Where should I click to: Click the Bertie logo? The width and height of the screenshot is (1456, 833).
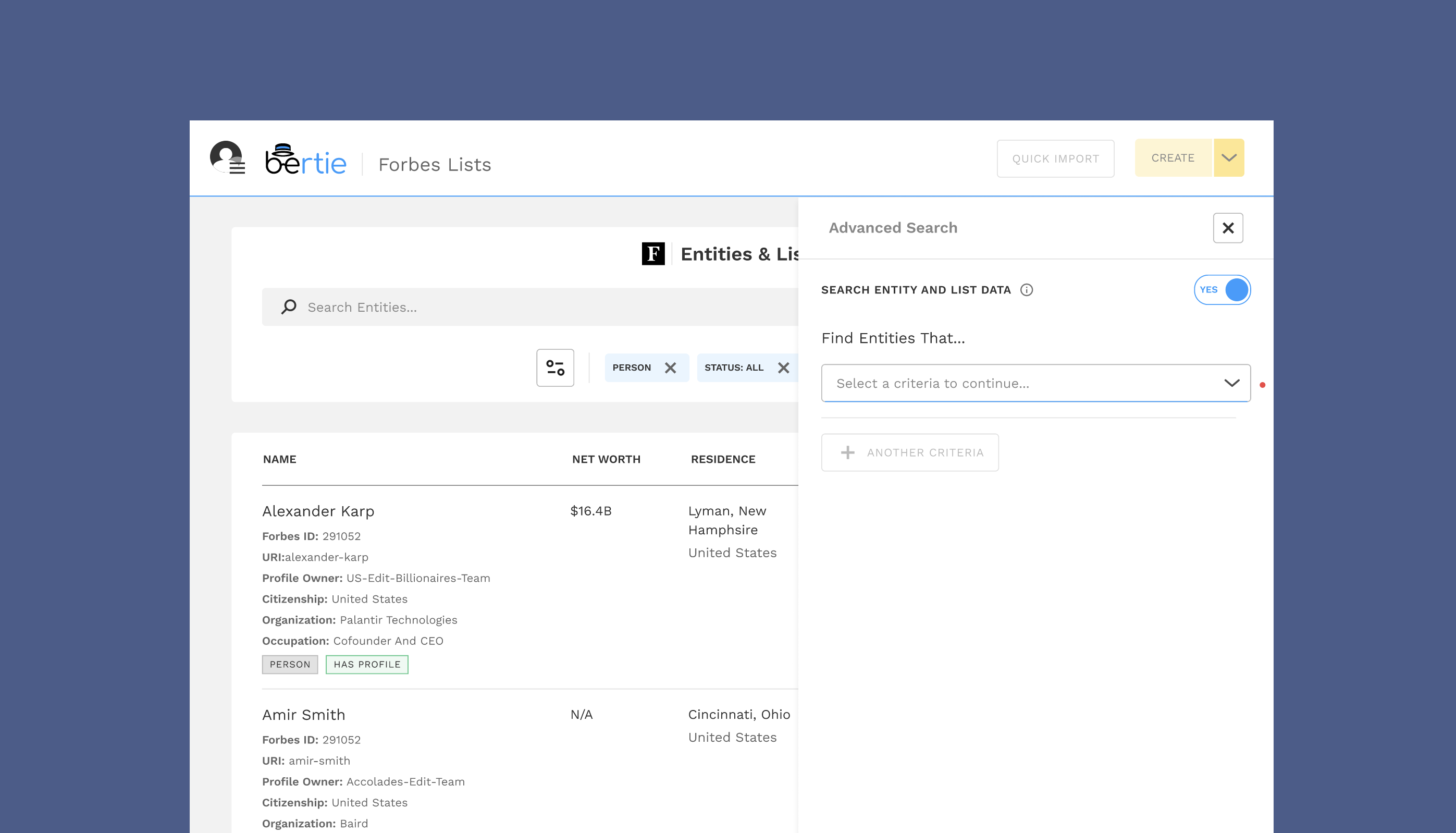pyautogui.click(x=306, y=160)
